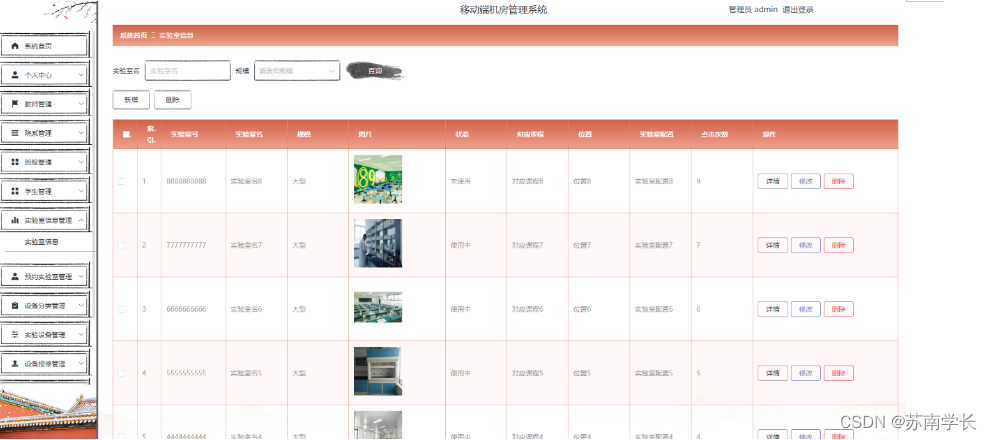Check the checkbox for row 5555555555
This screenshot has width=992, height=440.
pyautogui.click(x=121, y=373)
